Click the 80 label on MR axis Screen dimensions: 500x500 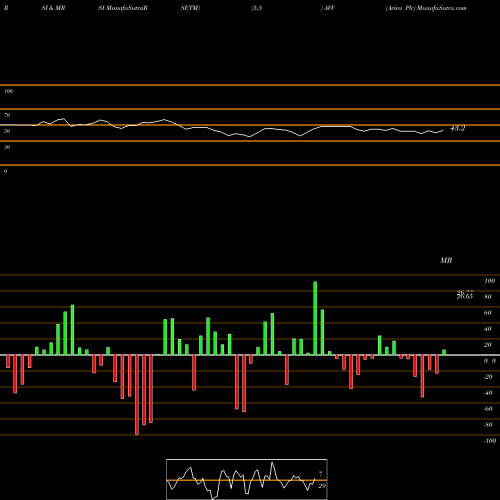[x=488, y=297]
